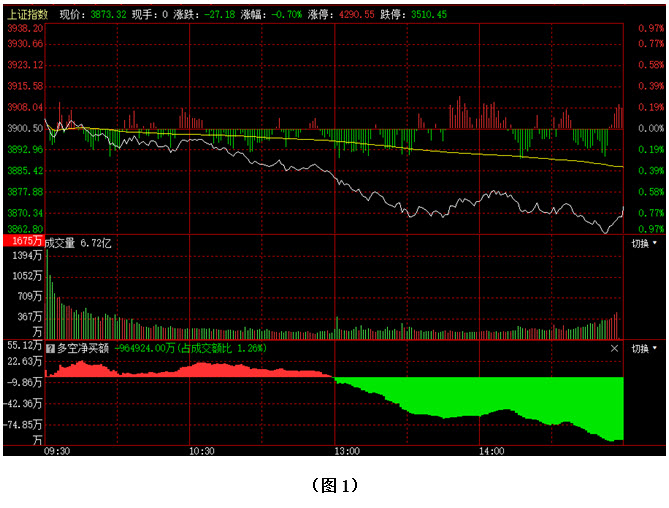The image size is (669, 508).
Task: Click the green net-selling area in bottom chart
Action: pyautogui.click(x=480, y=395)
